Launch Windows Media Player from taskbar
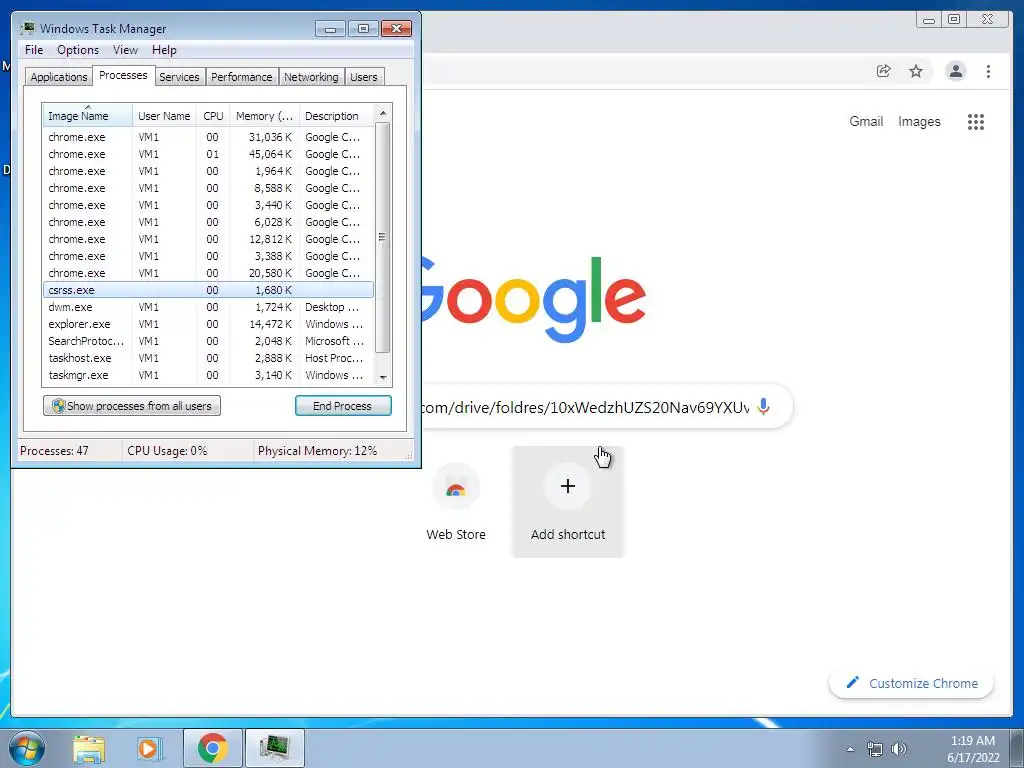Viewport: 1024px width, 768px height. pyautogui.click(x=150, y=748)
